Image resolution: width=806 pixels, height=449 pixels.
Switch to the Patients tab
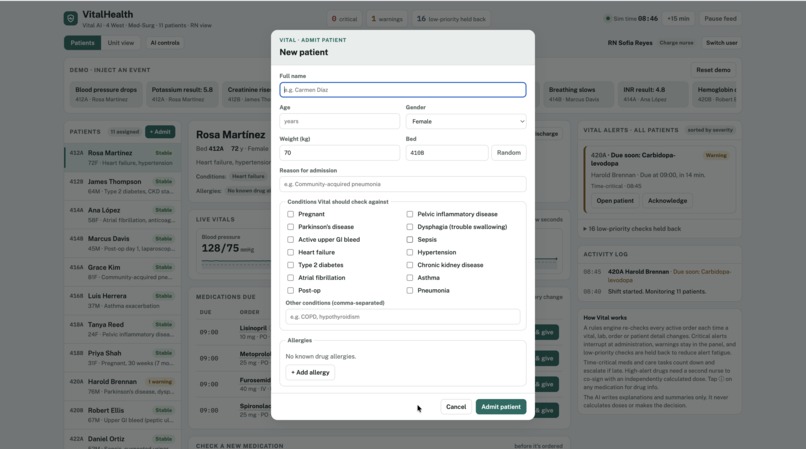[82, 43]
